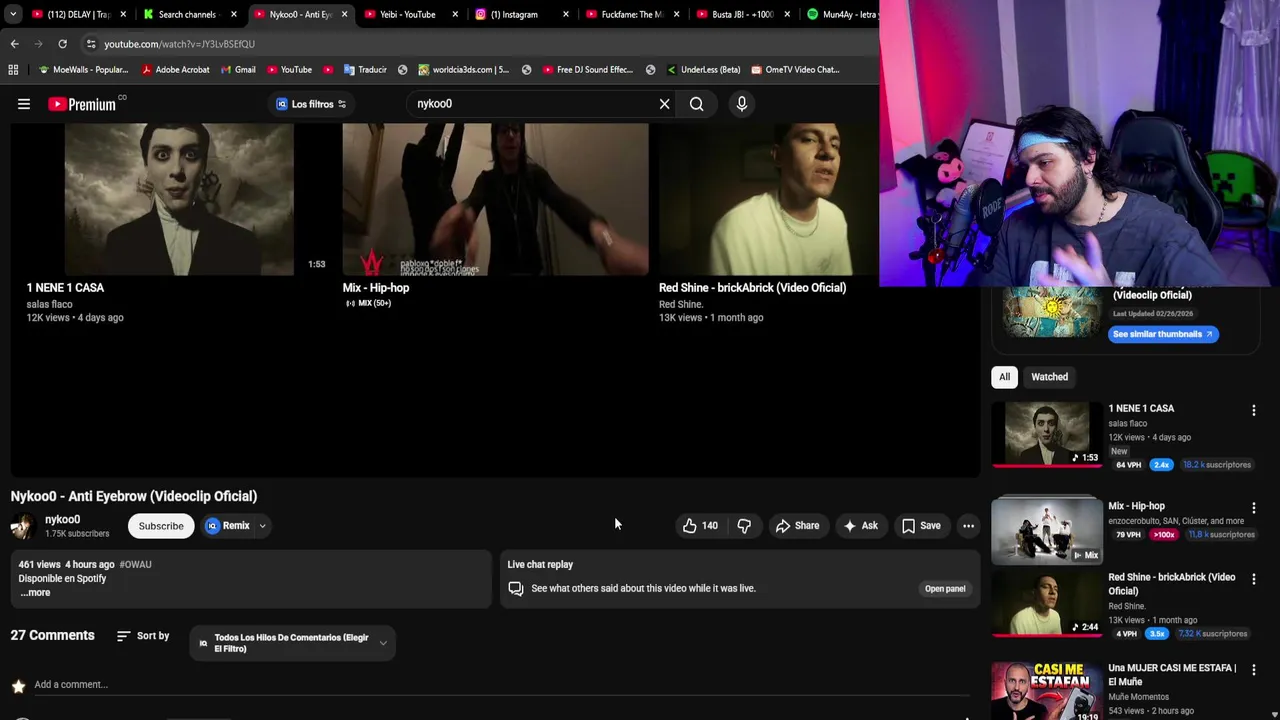Viewport: 1280px width, 720px height.
Task: Click the >100x multiplier badge
Action: tap(1163, 535)
